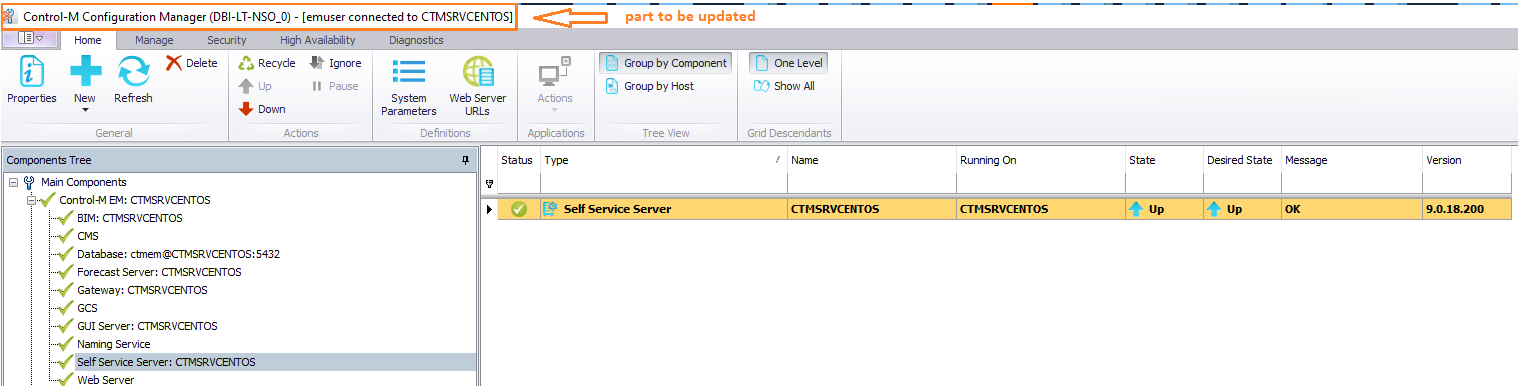This screenshot has width=1518, height=386.
Task: Select the CMS tree item
Action: [87, 236]
